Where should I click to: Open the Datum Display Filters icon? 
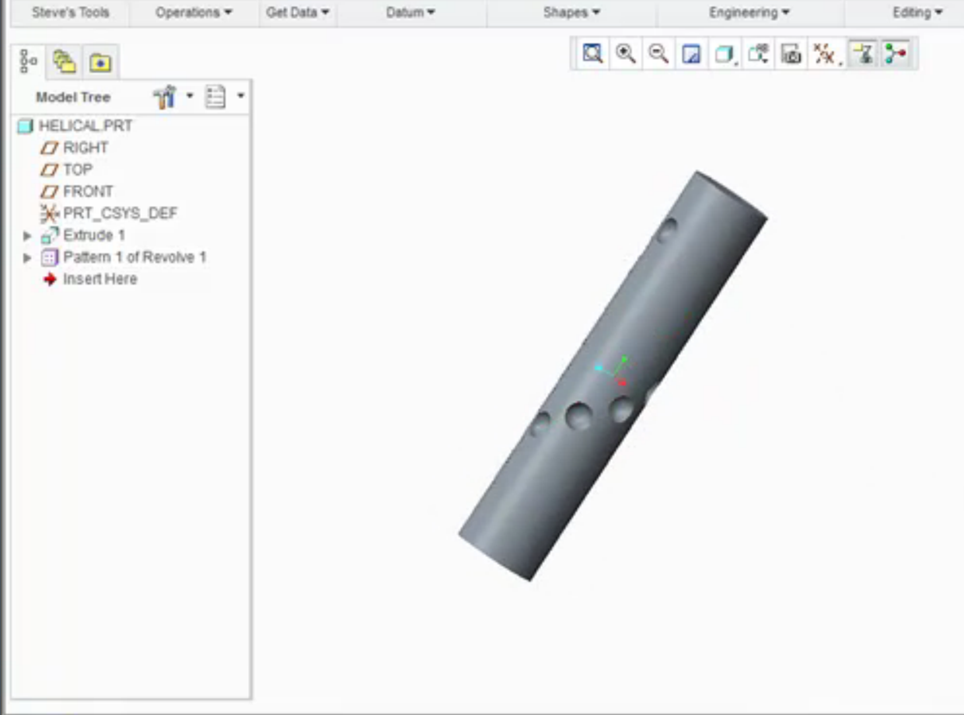[x=825, y=54]
